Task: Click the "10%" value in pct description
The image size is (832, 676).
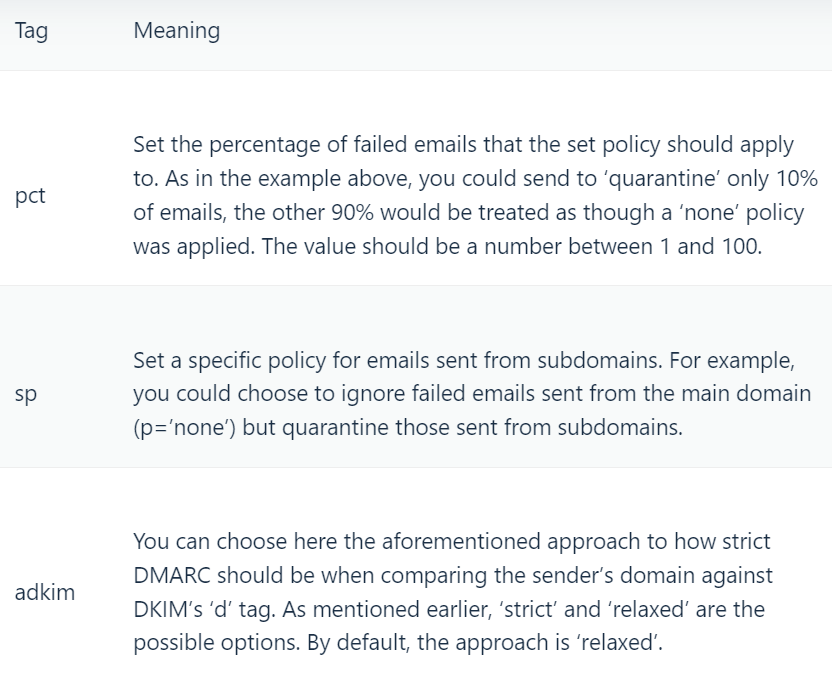Action: 795,179
